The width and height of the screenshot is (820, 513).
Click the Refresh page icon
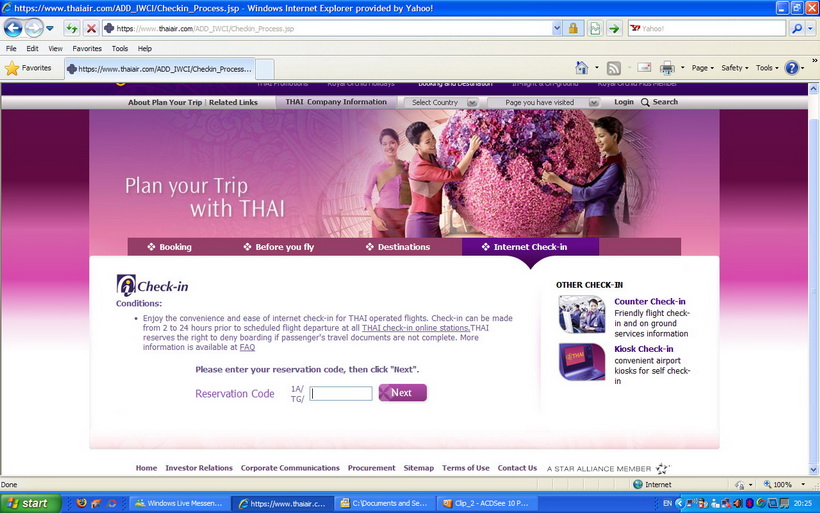click(x=72, y=28)
